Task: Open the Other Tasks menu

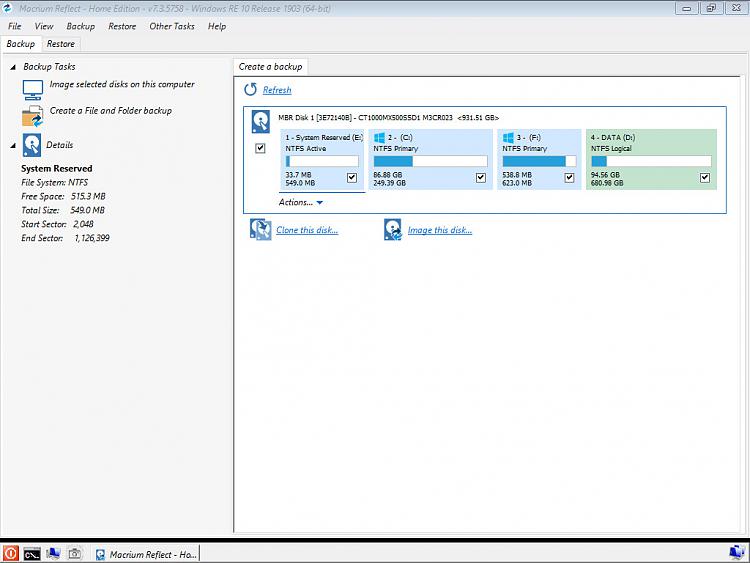Action: click(x=172, y=26)
